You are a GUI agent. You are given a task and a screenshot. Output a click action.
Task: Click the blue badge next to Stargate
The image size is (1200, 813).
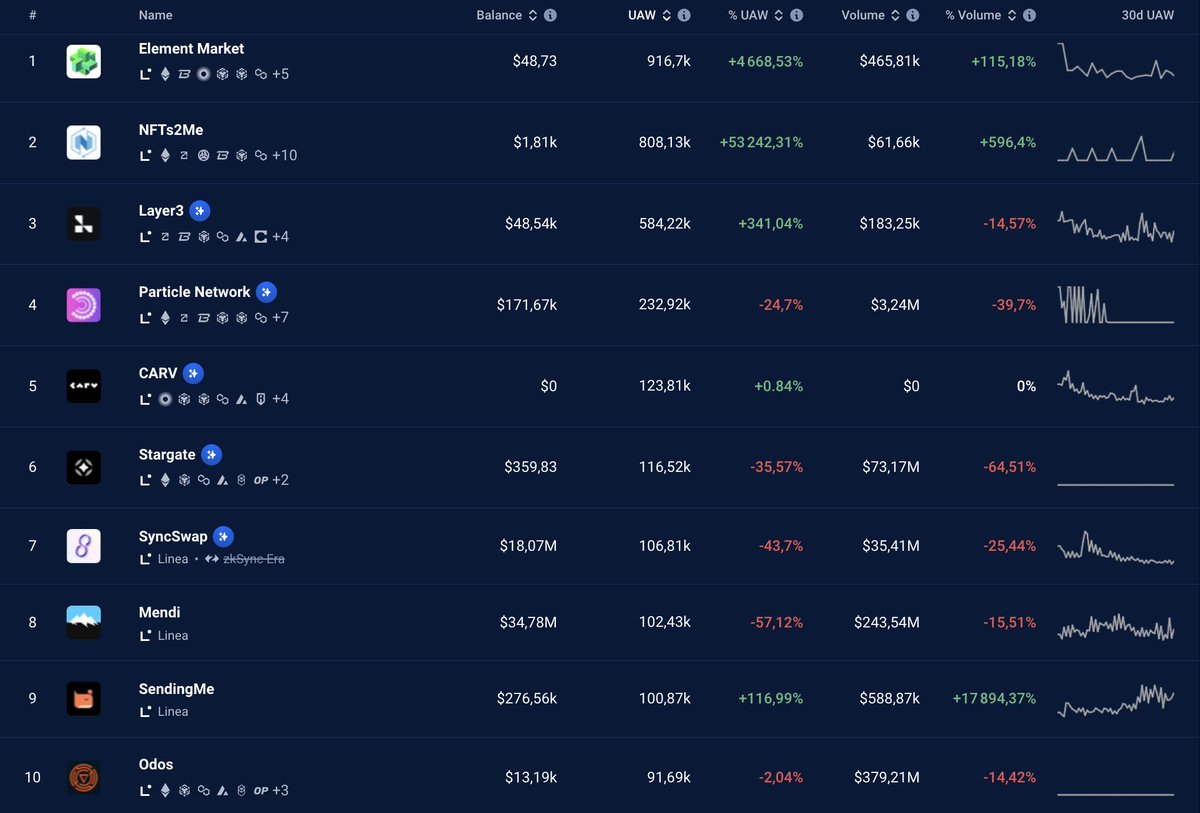[x=211, y=454]
